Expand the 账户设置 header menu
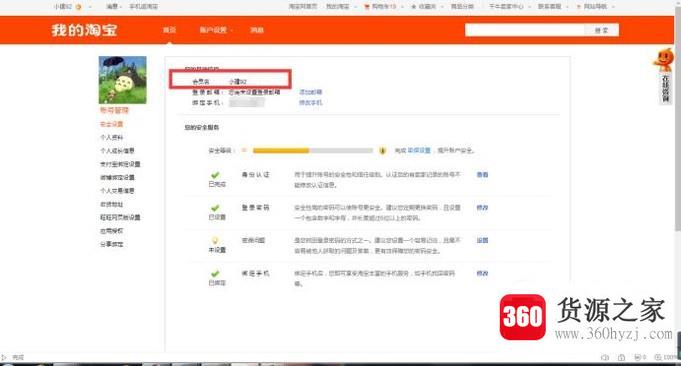 tap(216, 30)
